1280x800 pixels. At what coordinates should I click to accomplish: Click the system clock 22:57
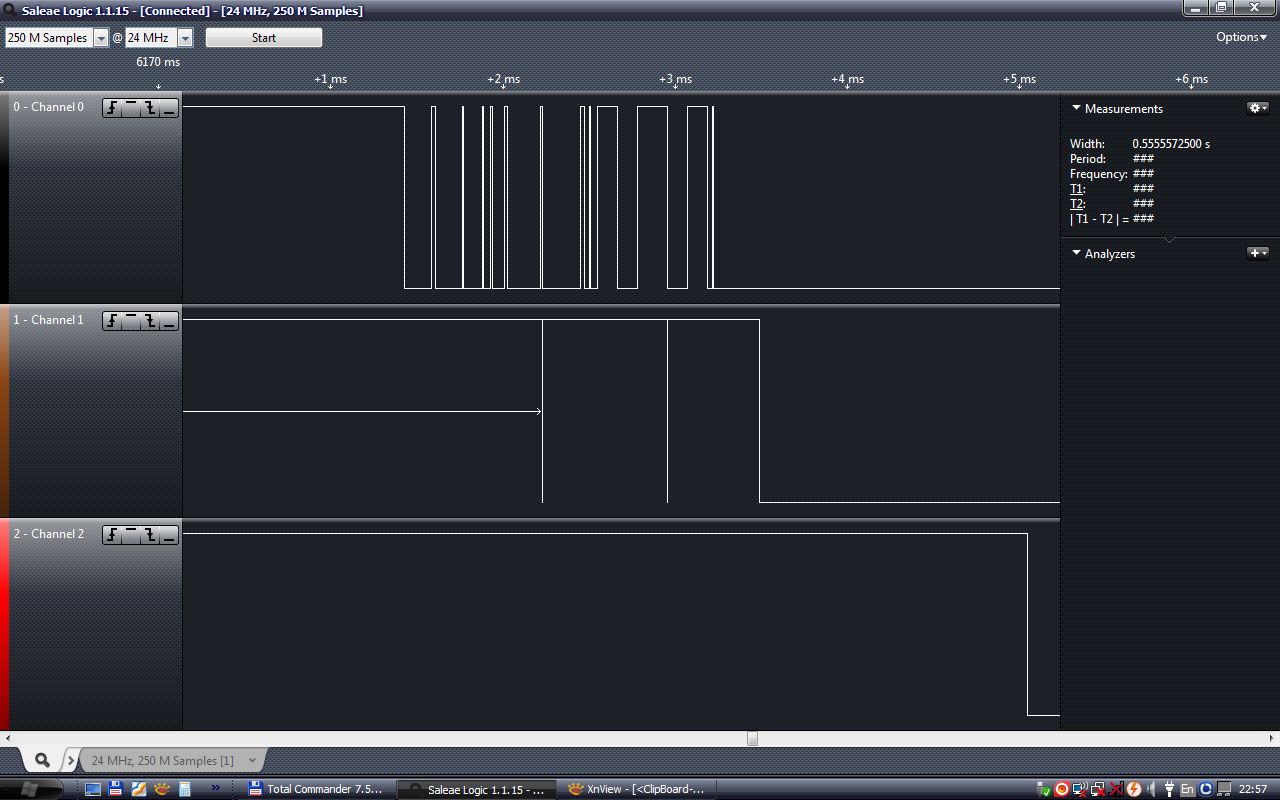(x=1253, y=789)
